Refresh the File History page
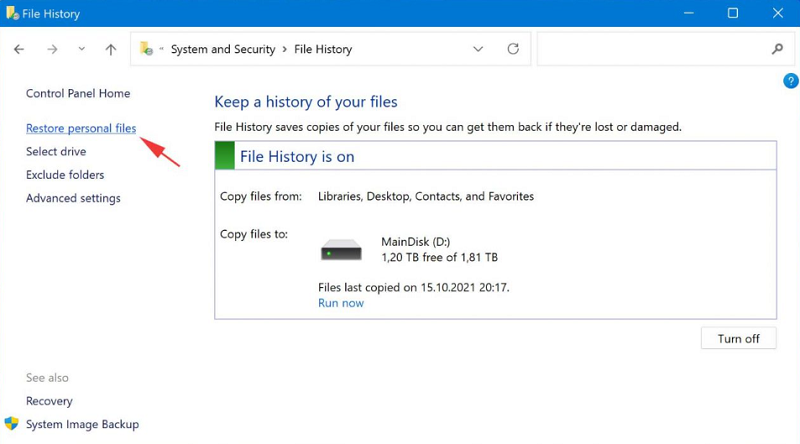800x444 pixels. click(x=513, y=48)
